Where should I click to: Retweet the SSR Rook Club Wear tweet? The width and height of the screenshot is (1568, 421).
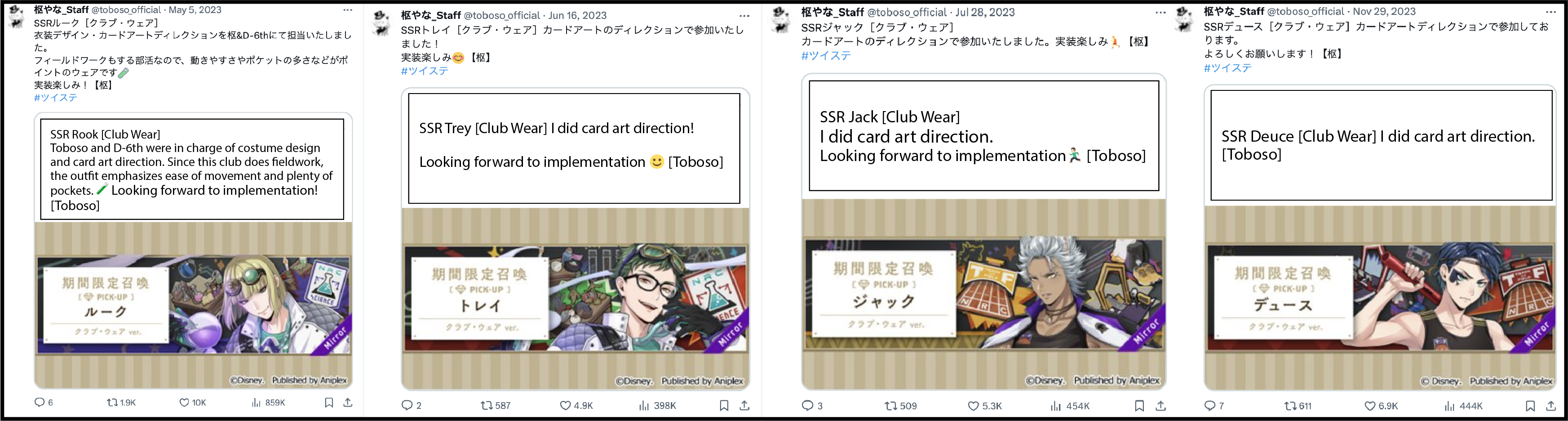112,402
